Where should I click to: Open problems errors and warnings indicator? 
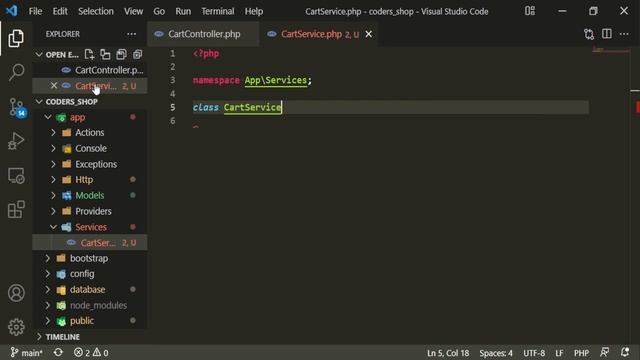click(91, 352)
